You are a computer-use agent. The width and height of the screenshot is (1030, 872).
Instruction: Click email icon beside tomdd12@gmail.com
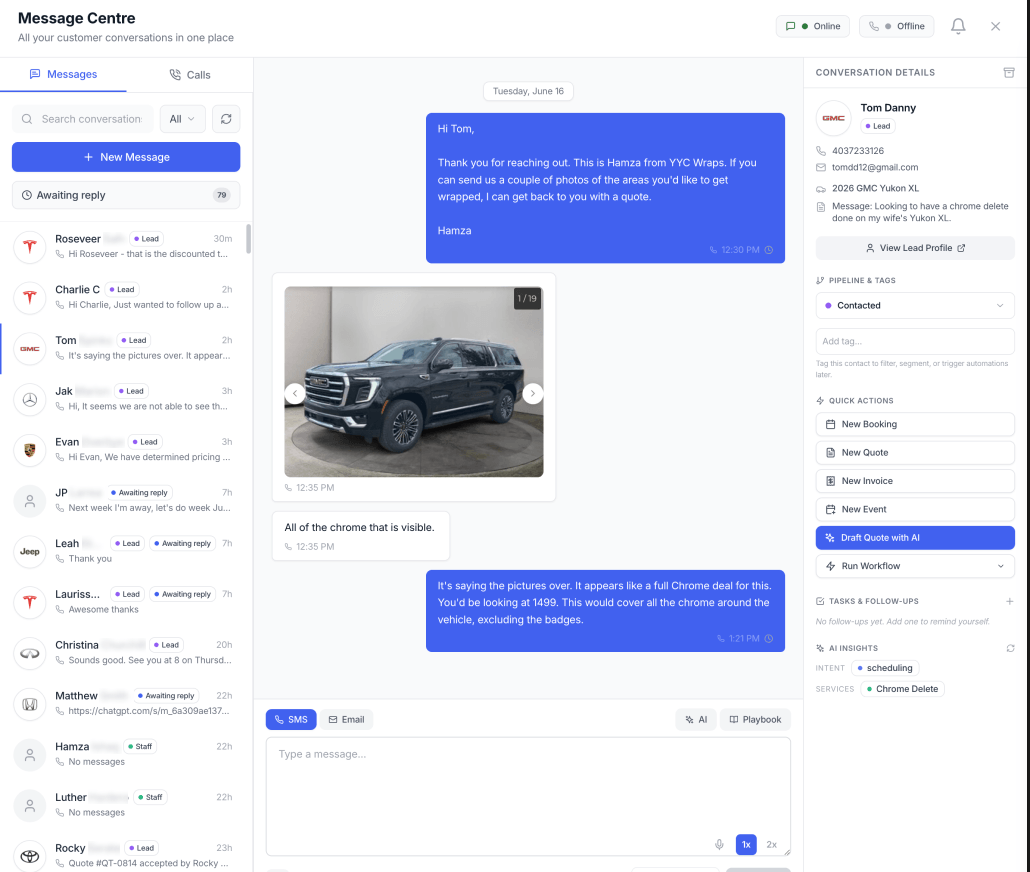click(820, 168)
